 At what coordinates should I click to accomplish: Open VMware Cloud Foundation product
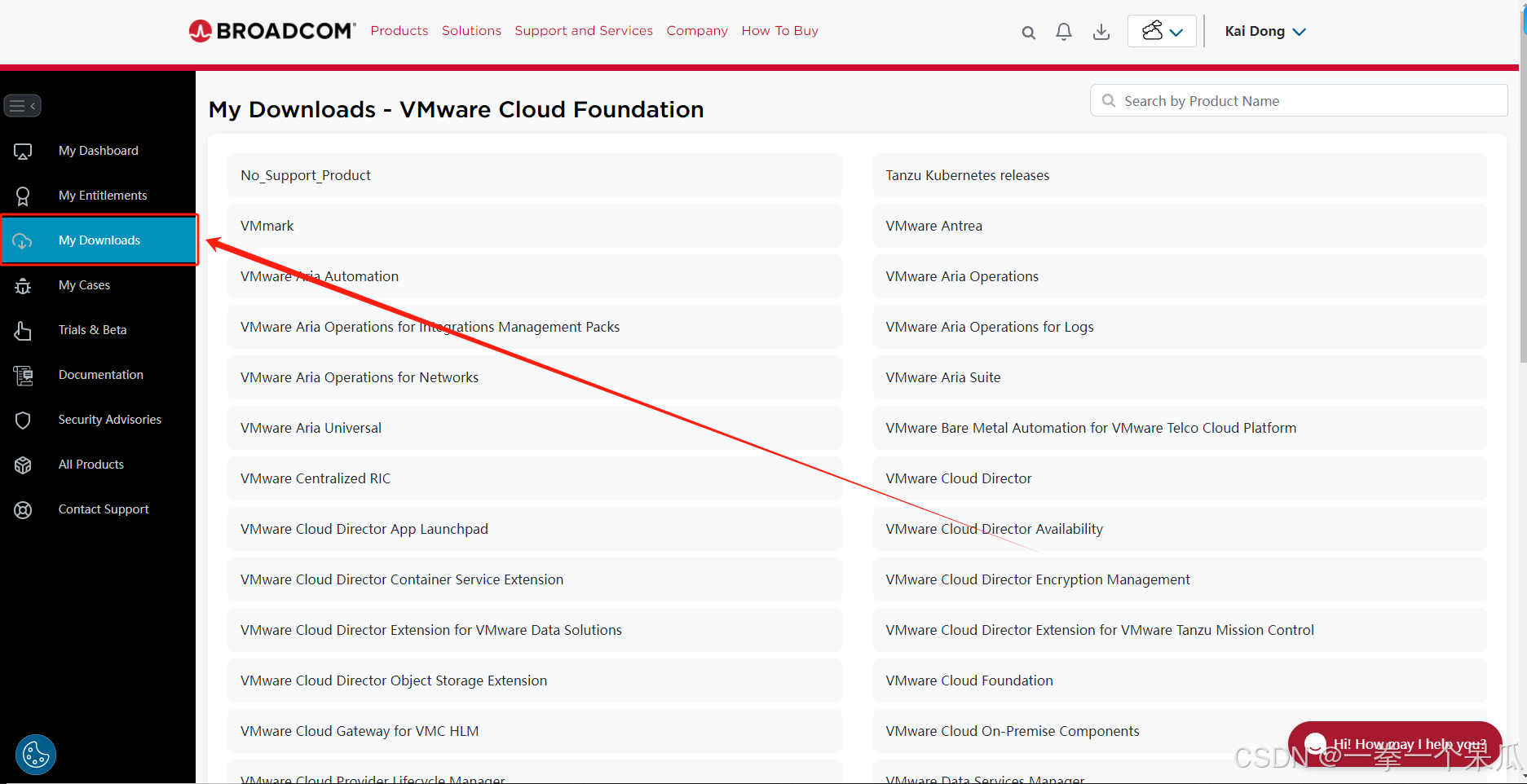pyautogui.click(x=1180, y=680)
